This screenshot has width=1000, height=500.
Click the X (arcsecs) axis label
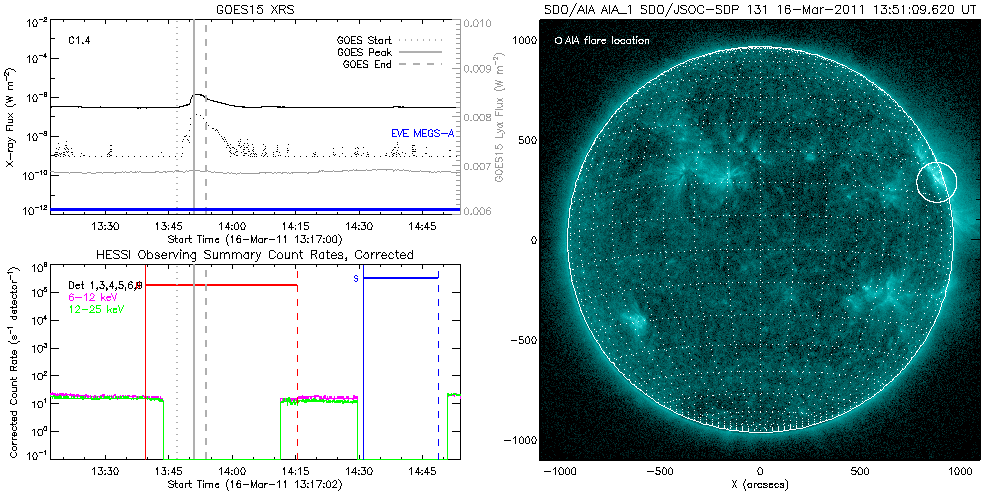pyautogui.click(x=760, y=485)
